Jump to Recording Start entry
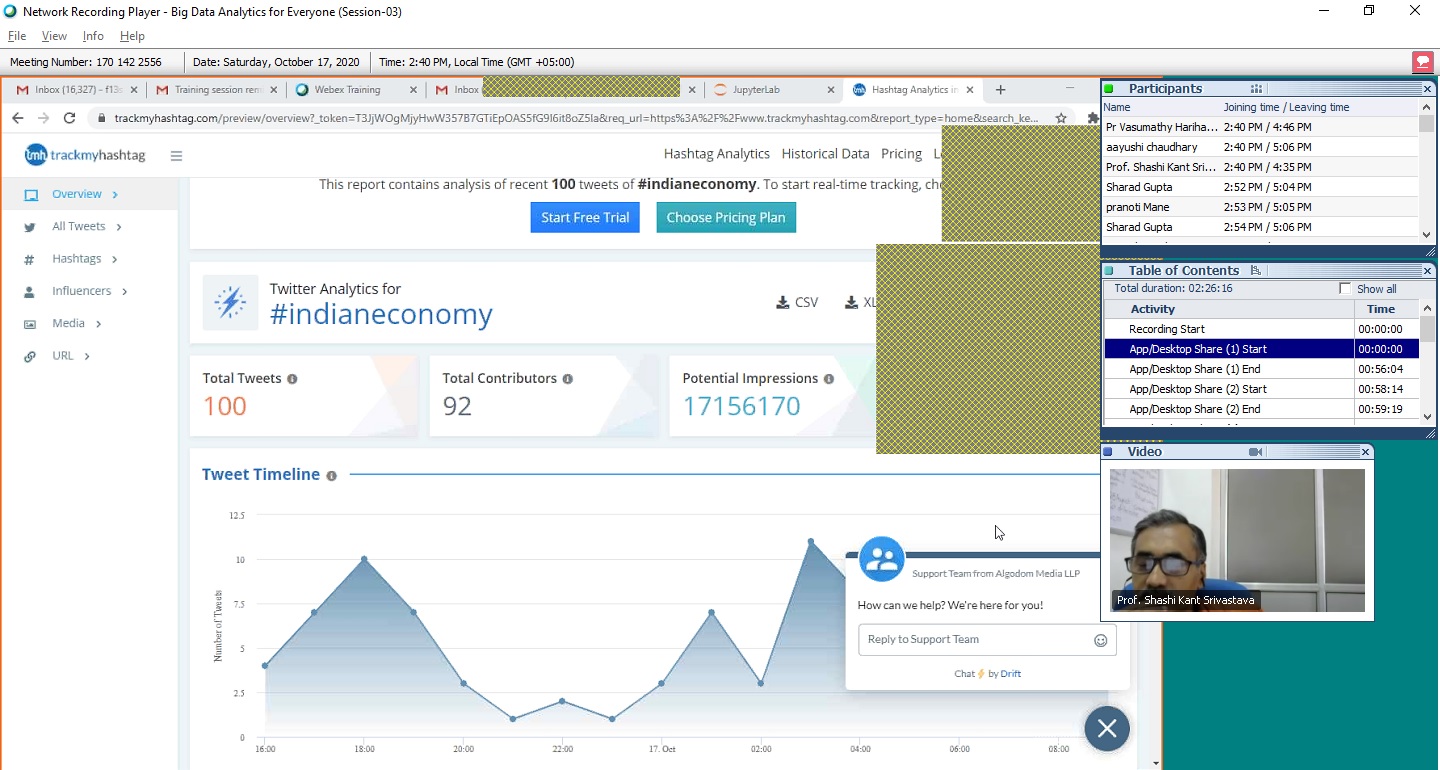Image resolution: width=1440 pixels, height=770 pixels. pos(1260,329)
